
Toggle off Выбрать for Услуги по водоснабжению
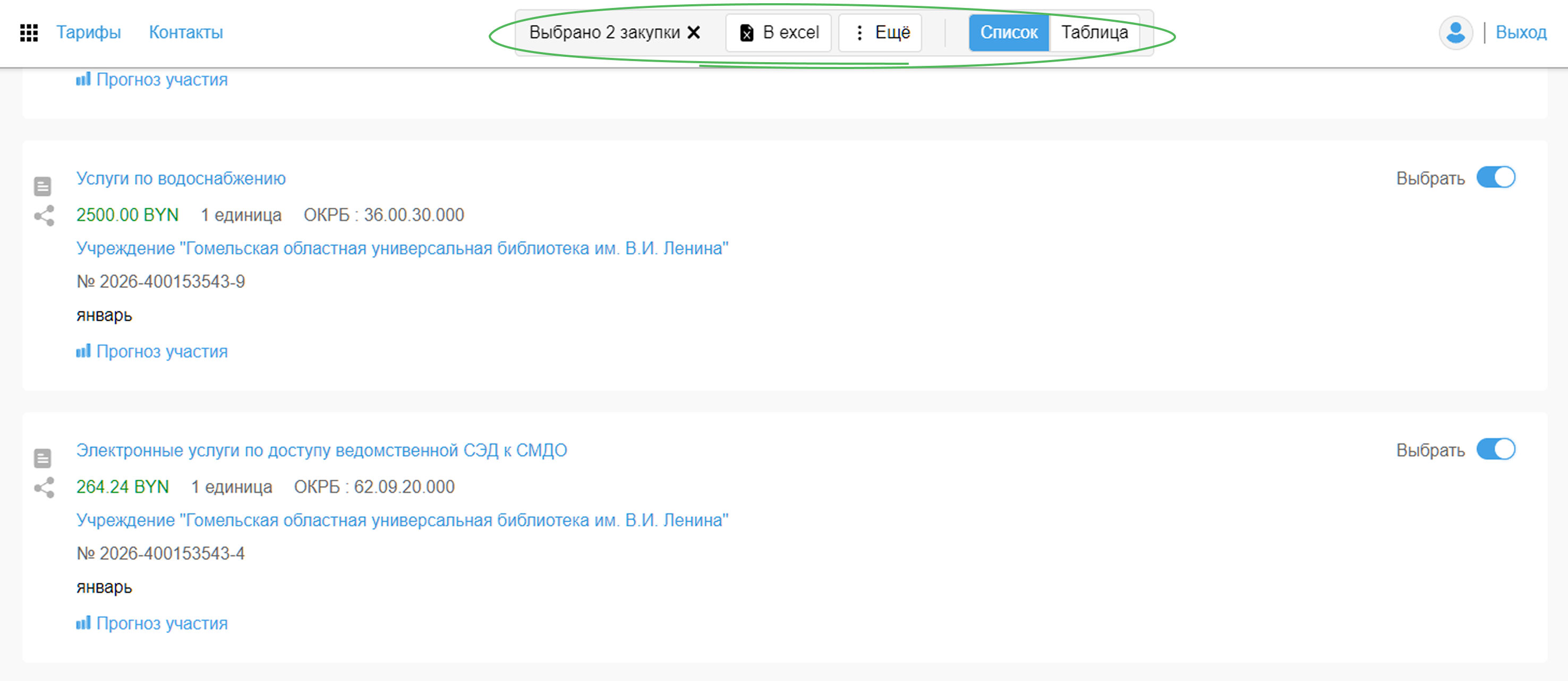click(x=1496, y=178)
